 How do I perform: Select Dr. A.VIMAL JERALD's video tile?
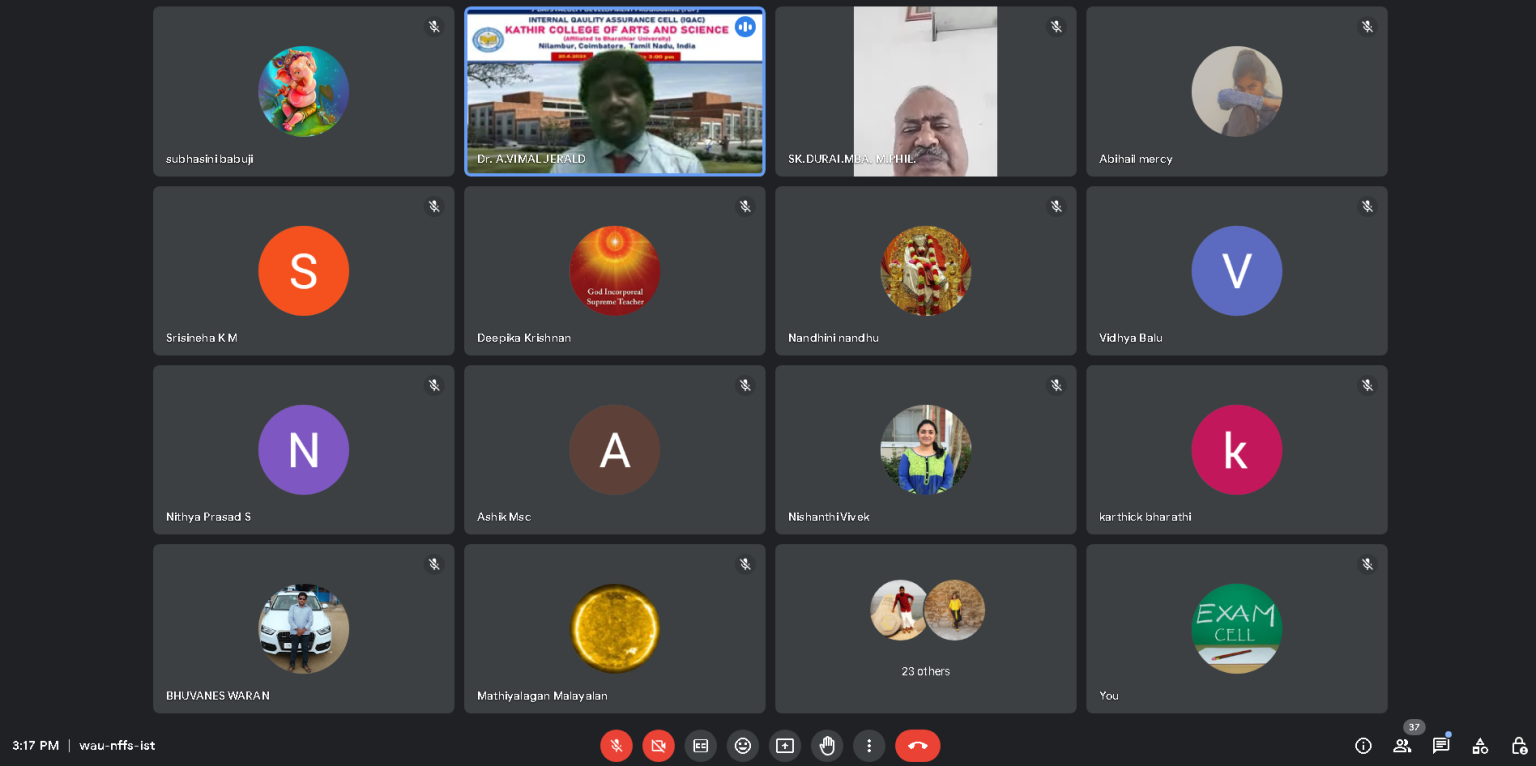click(614, 92)
